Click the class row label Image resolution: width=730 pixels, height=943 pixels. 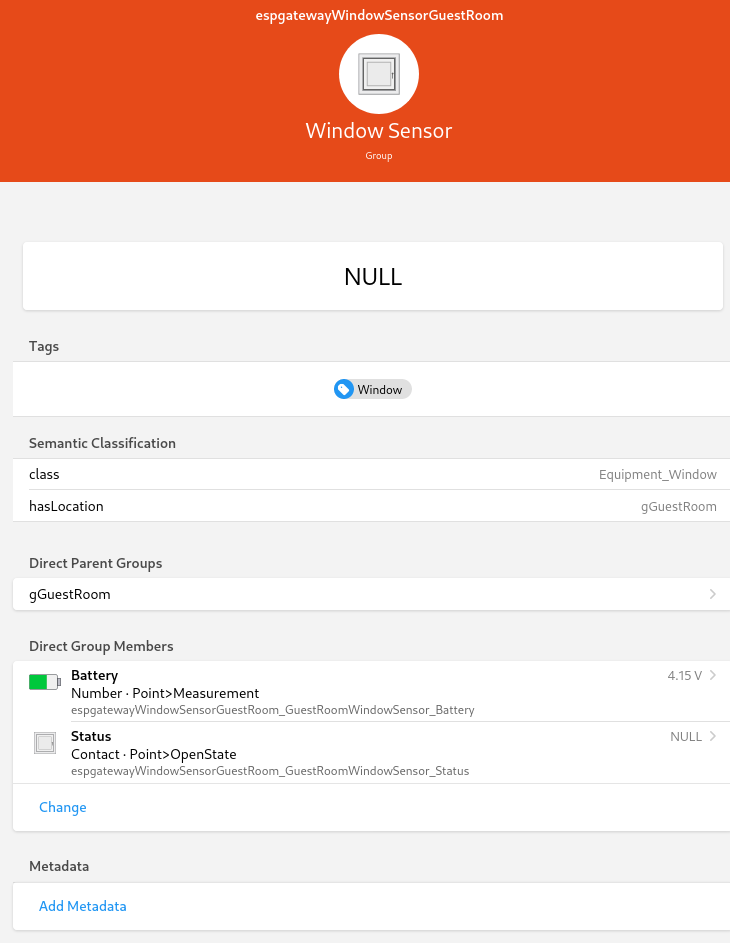point(44,474)
